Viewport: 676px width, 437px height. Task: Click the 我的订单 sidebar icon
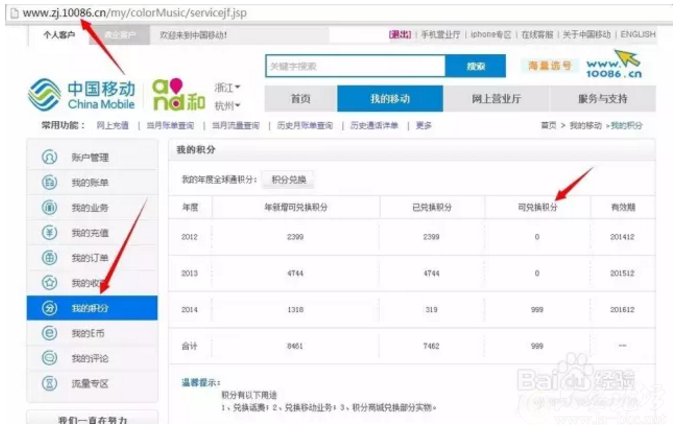49,257
